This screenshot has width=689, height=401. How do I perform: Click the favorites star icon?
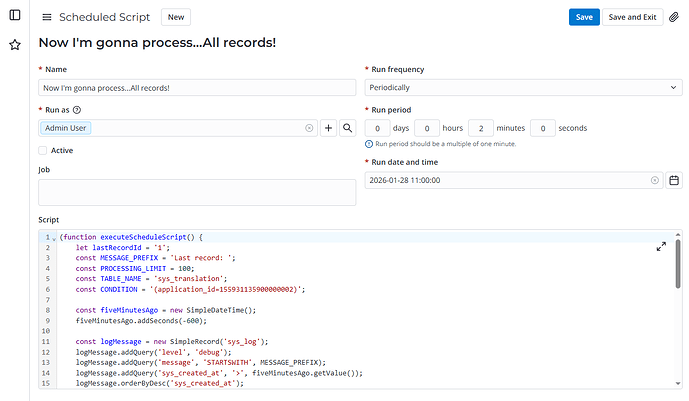click(x=15, y=45)
